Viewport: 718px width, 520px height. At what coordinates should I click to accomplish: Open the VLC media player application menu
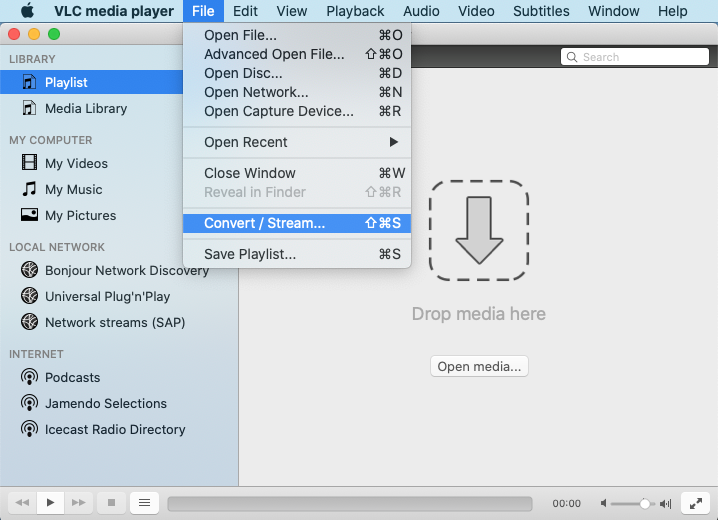114,11
